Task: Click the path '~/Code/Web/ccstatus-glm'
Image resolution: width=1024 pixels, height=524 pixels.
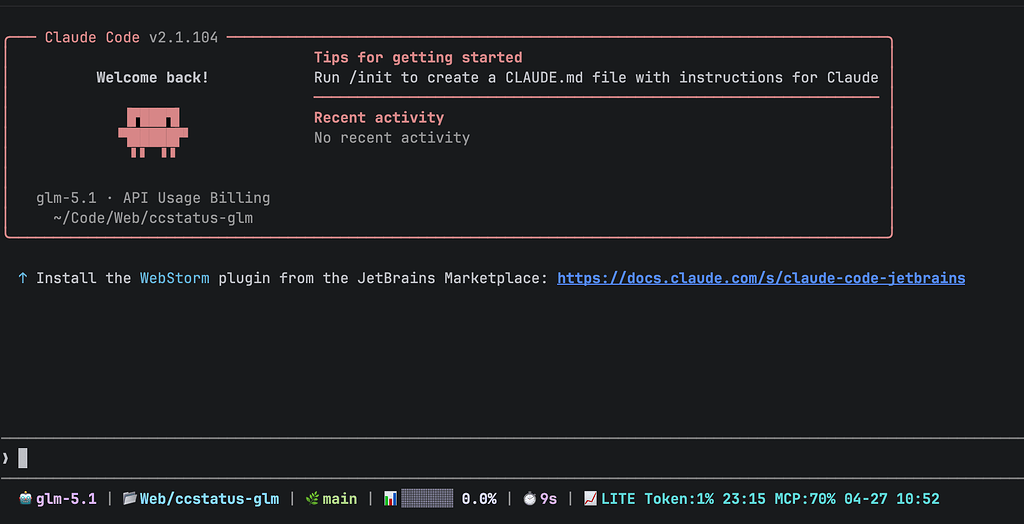Action: point(153,218)
